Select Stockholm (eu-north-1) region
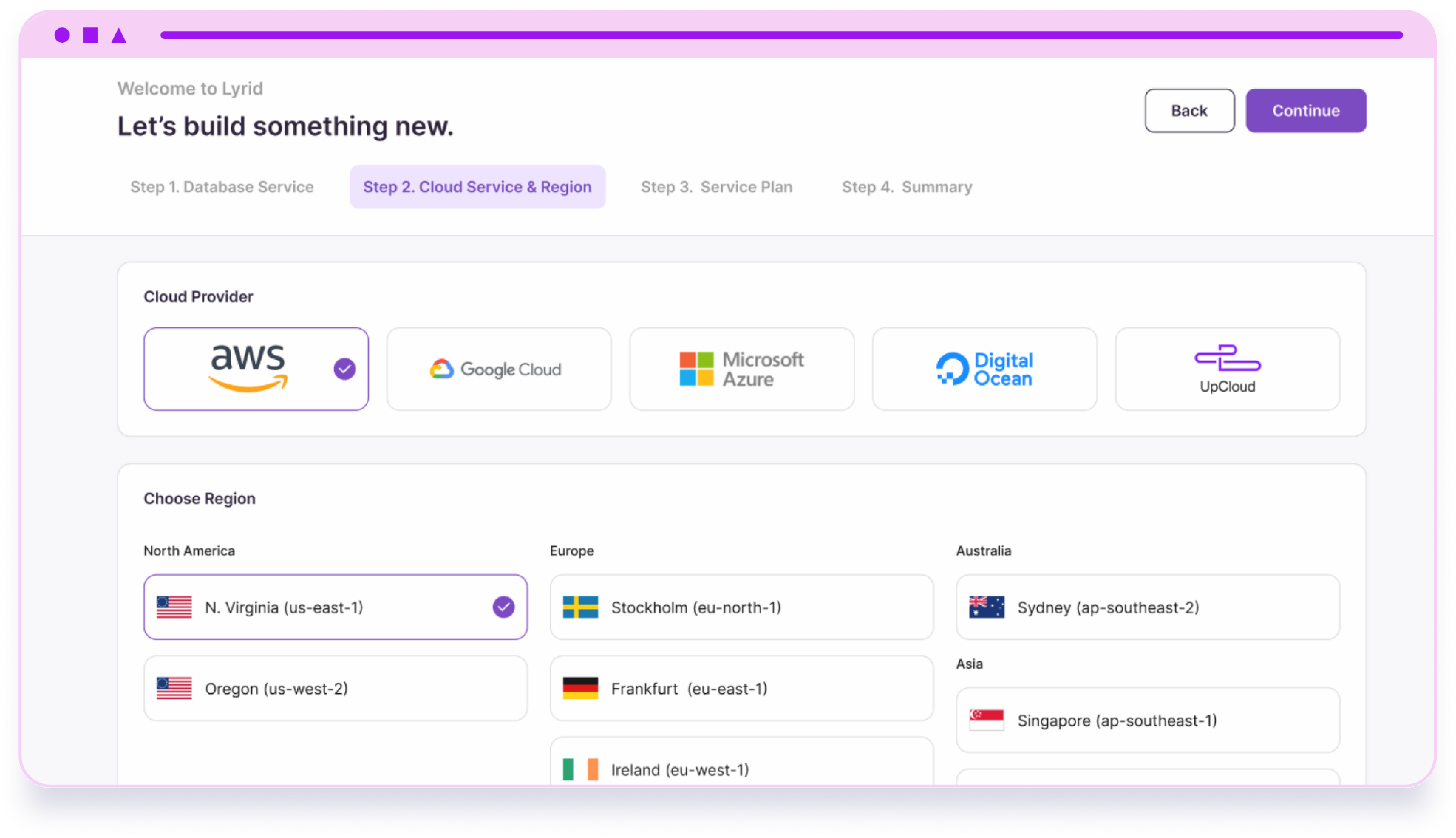 click(x=742, y=607)
